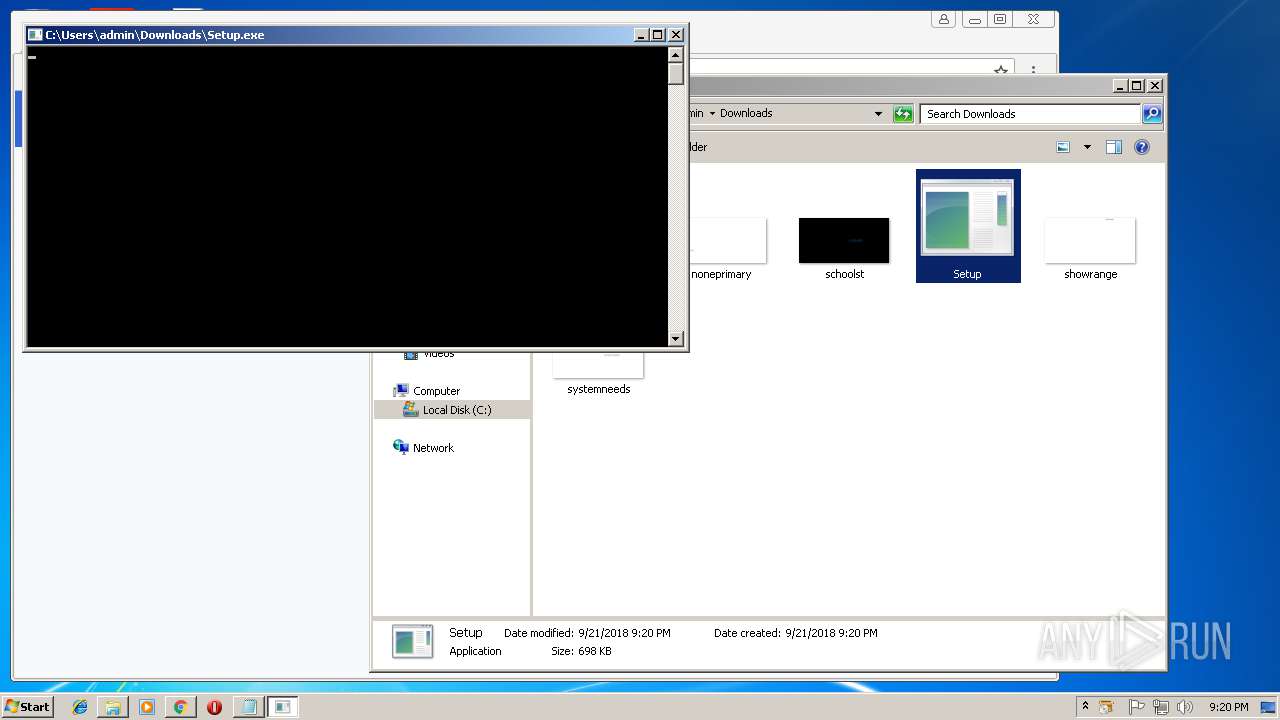Click the search magnifier icon in Explorer

[1152, 114]
